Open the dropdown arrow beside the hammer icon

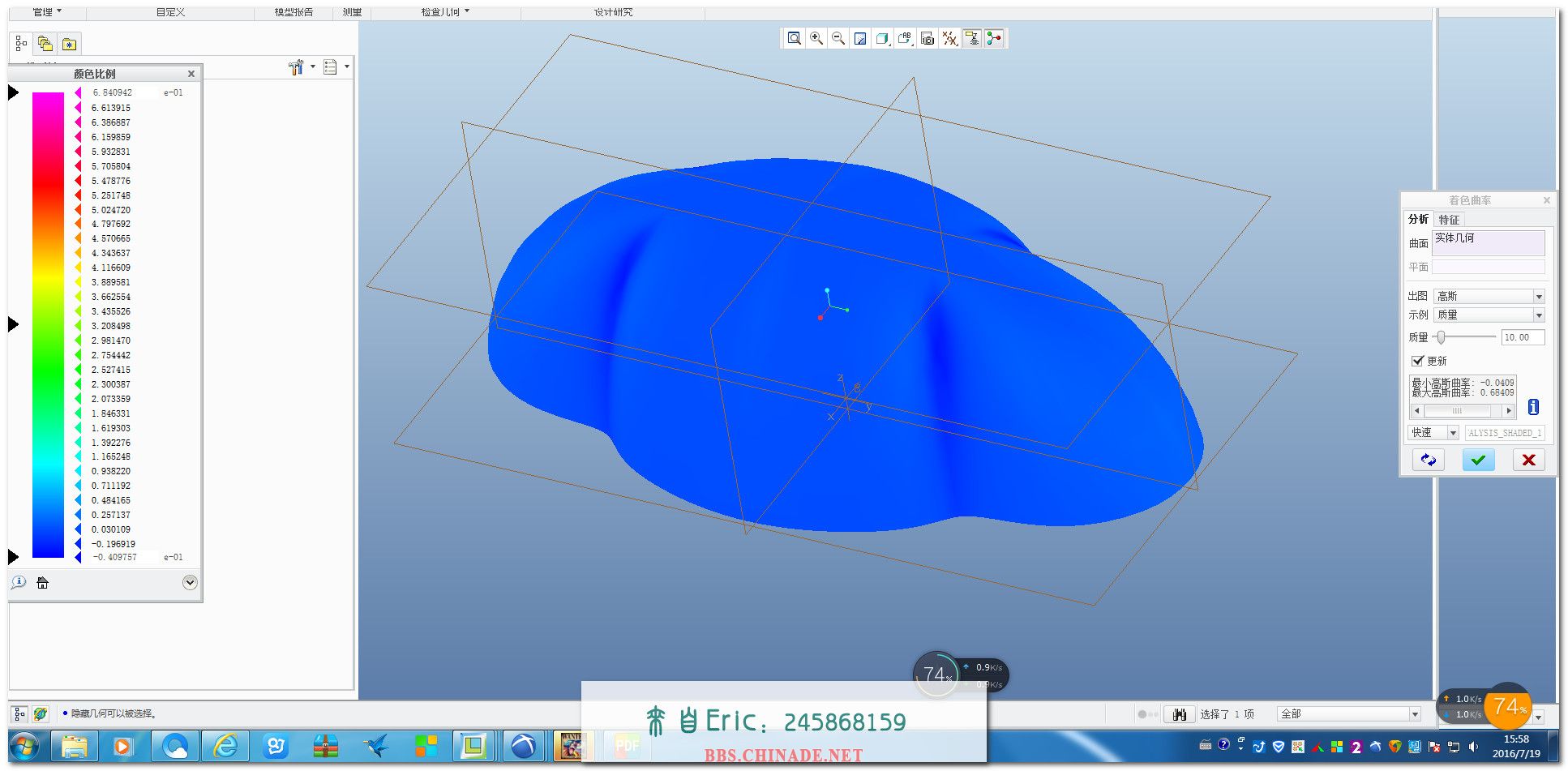313,66
